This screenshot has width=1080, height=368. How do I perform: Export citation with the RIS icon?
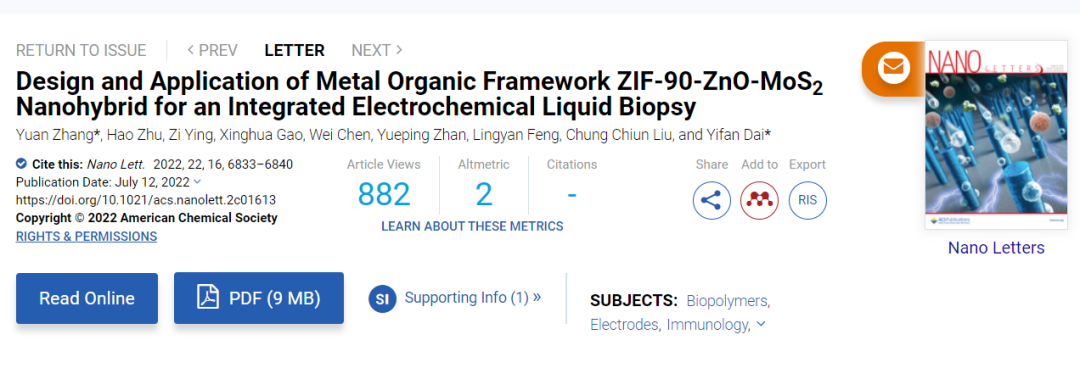(807, 201)
